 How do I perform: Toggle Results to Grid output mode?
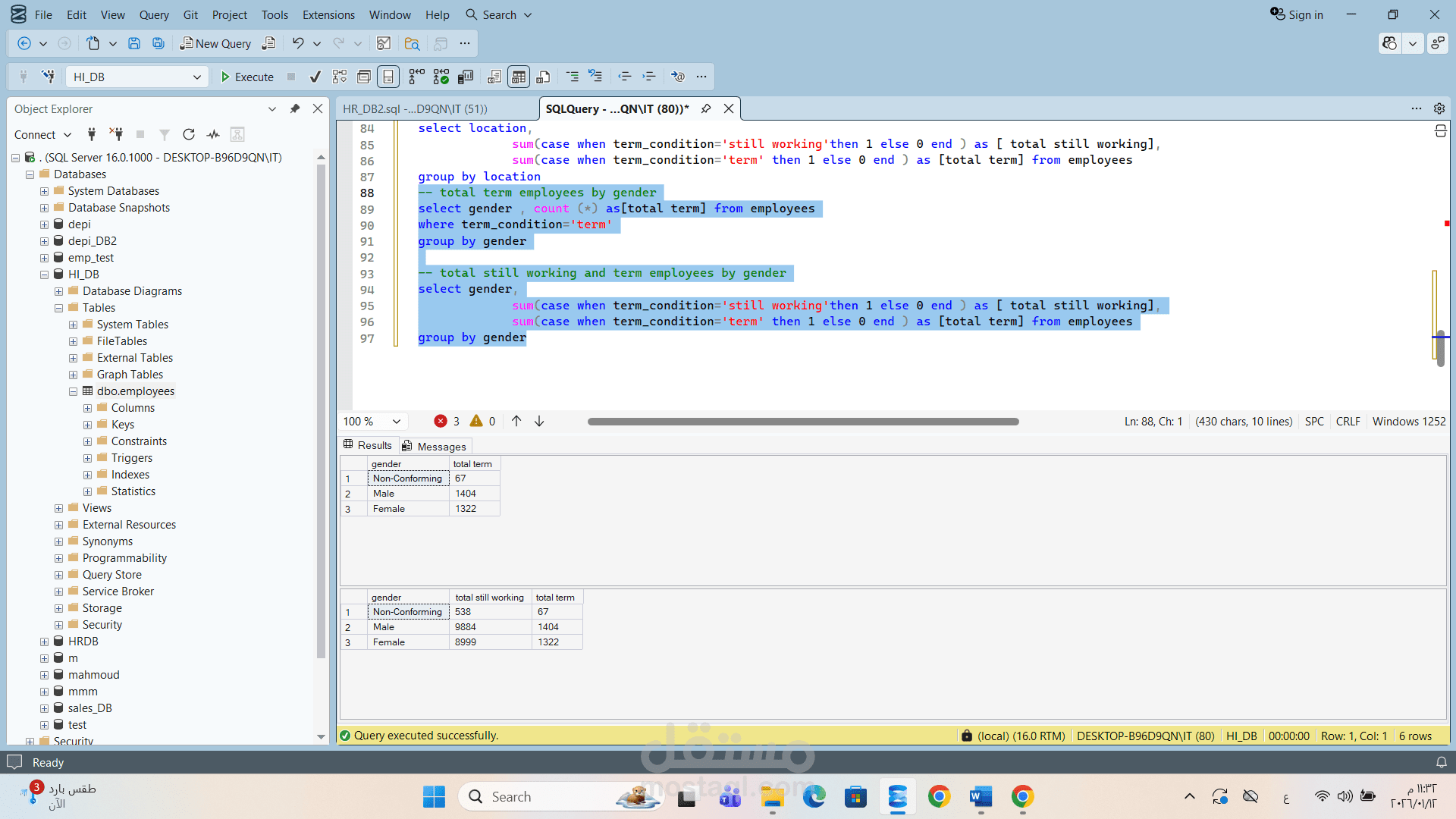[519, 77]
